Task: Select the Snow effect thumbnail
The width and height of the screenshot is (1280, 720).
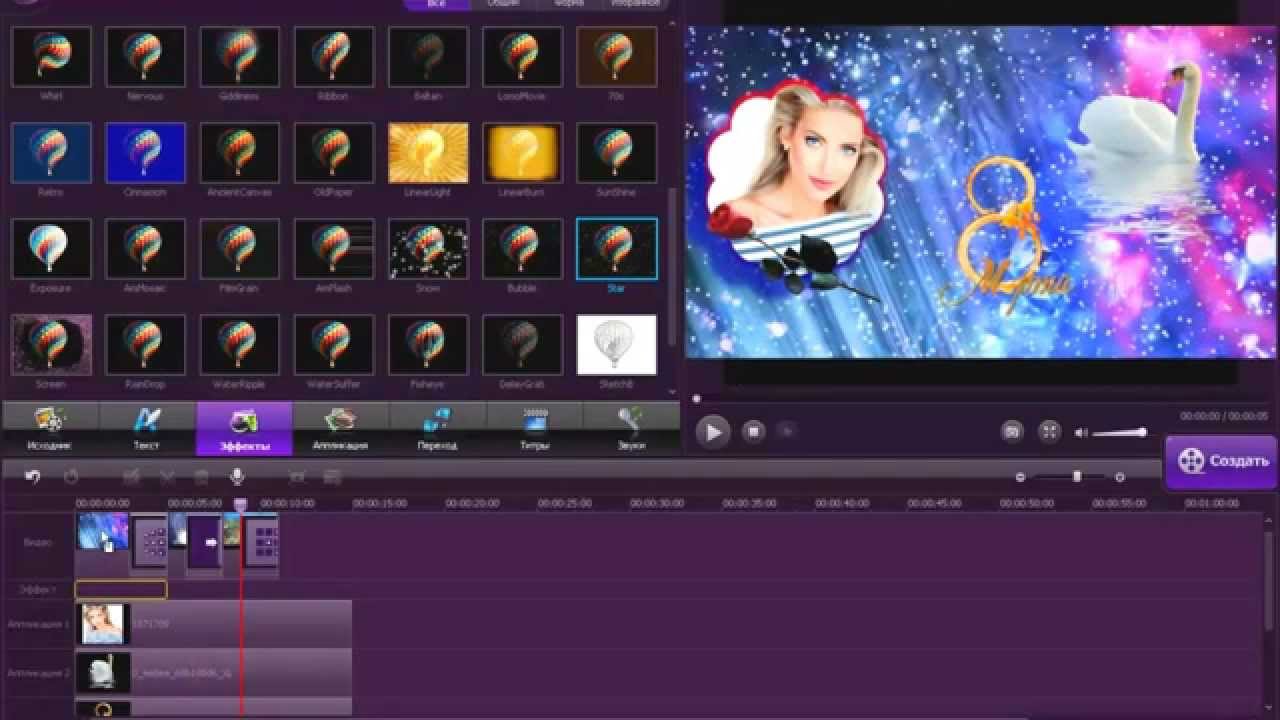Action: point(428,248)
